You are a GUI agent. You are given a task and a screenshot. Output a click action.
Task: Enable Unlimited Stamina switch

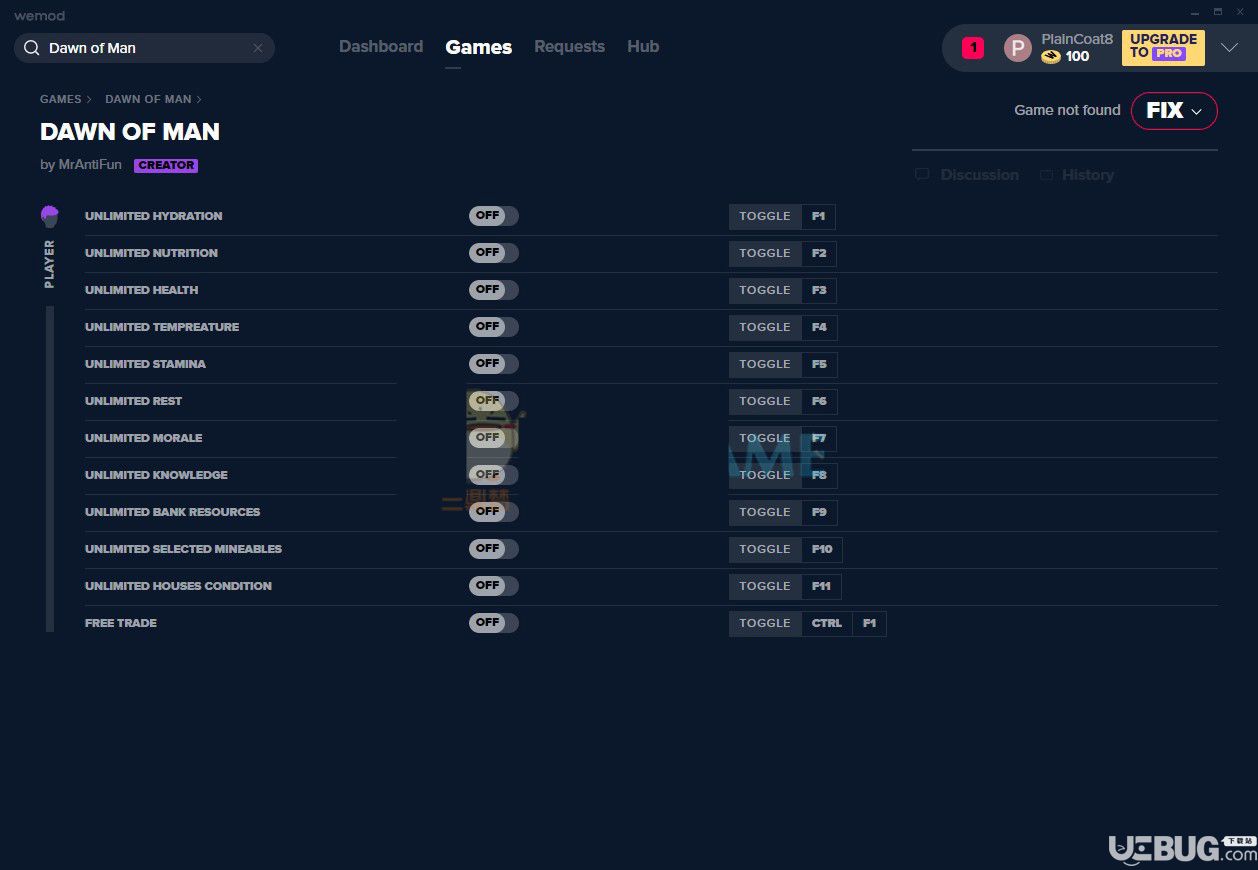click(x=494, y=364)
